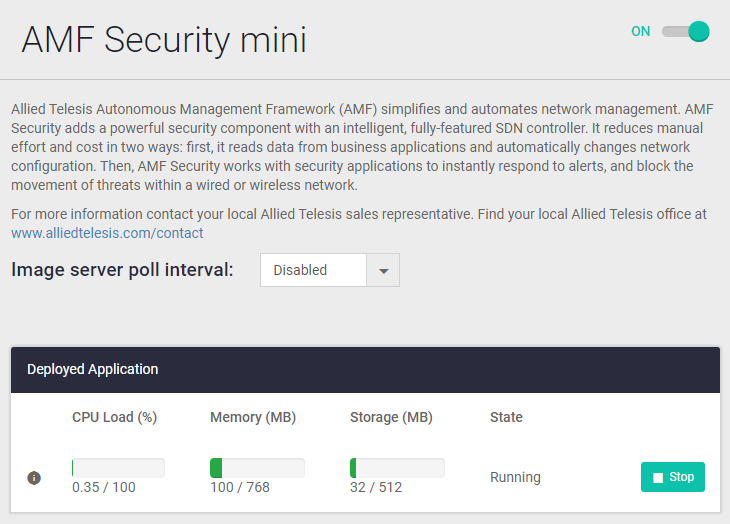The height and width of the screenshot is (524, 730).
Task: Click the info icon in the application row
Action: tap(34, 478)
